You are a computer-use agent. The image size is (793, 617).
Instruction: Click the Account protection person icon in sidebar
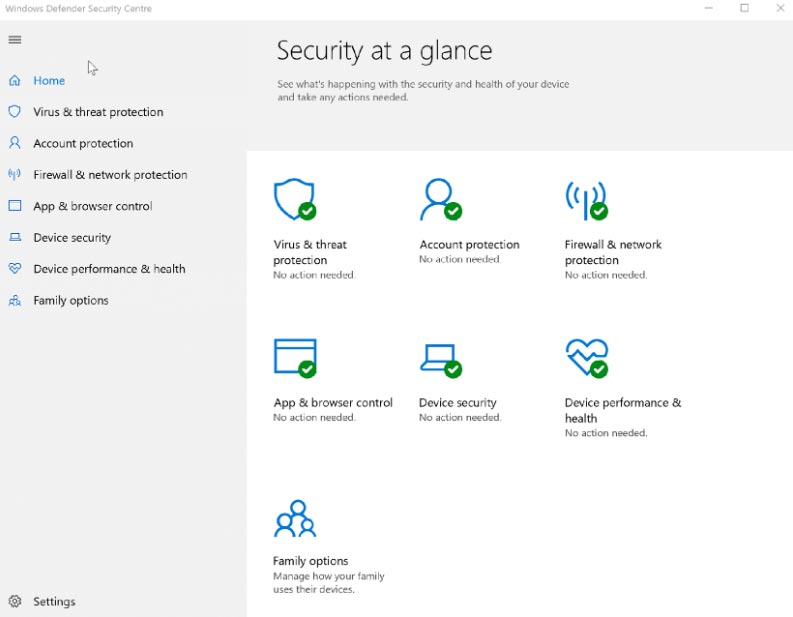tap(15, 143)
